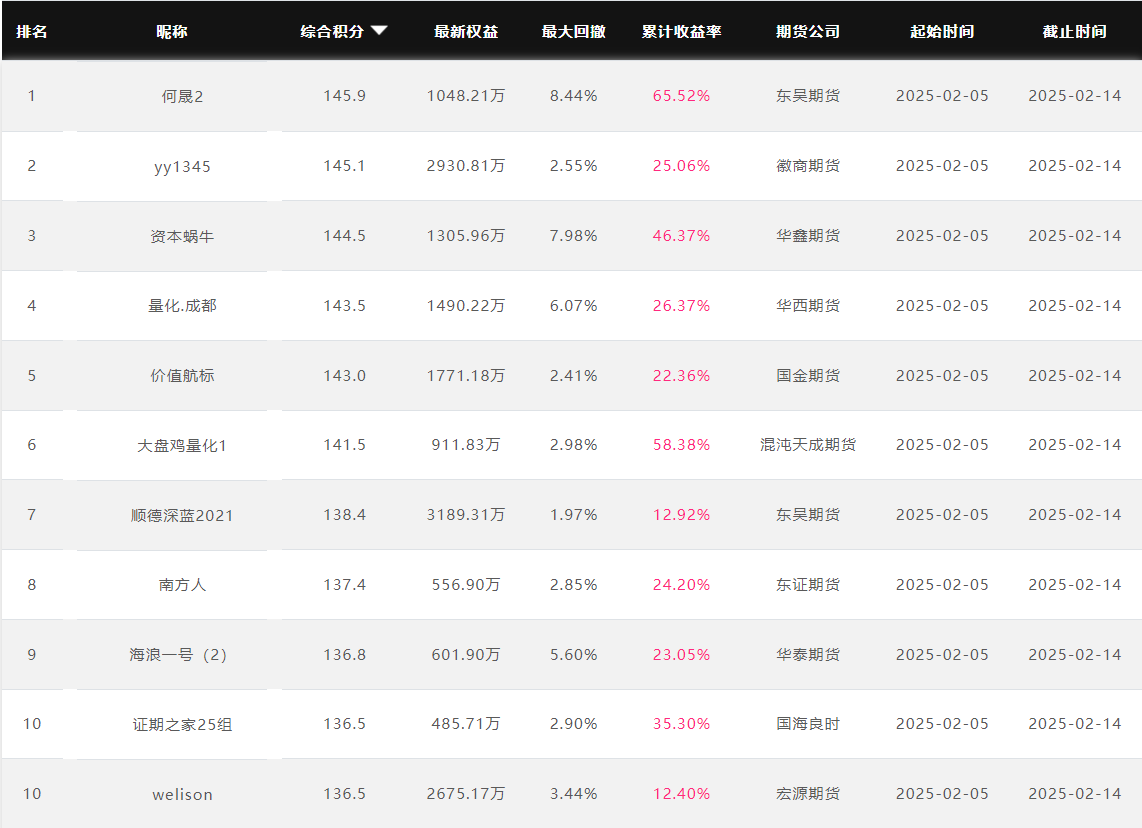Click score 143.5
Viewport: 1142px width, 828px height.
[344, 305]
